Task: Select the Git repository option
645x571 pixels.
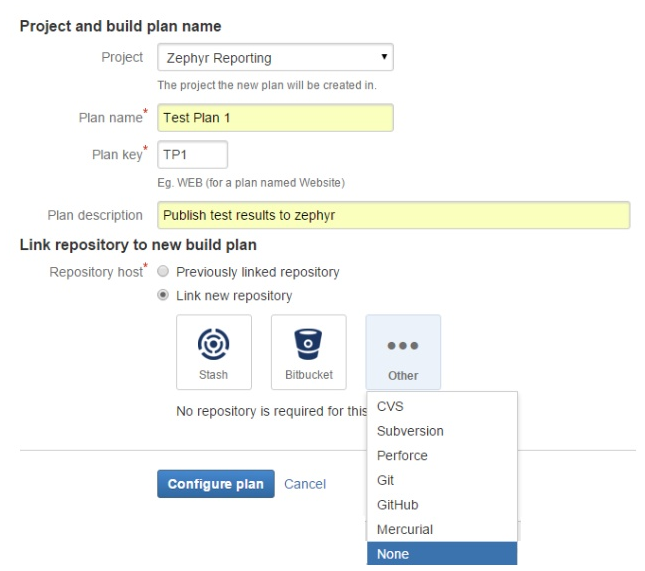Action: point(442,480)
